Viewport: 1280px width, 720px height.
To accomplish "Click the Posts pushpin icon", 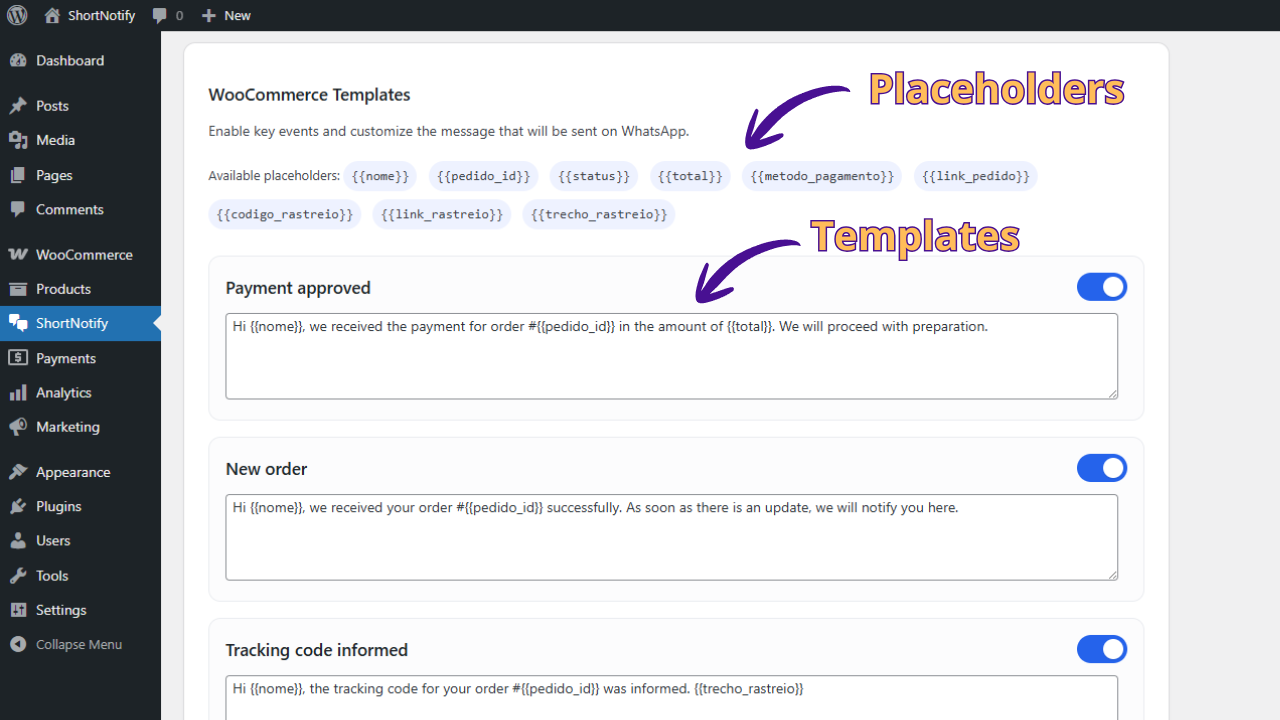I will [18, 106].
